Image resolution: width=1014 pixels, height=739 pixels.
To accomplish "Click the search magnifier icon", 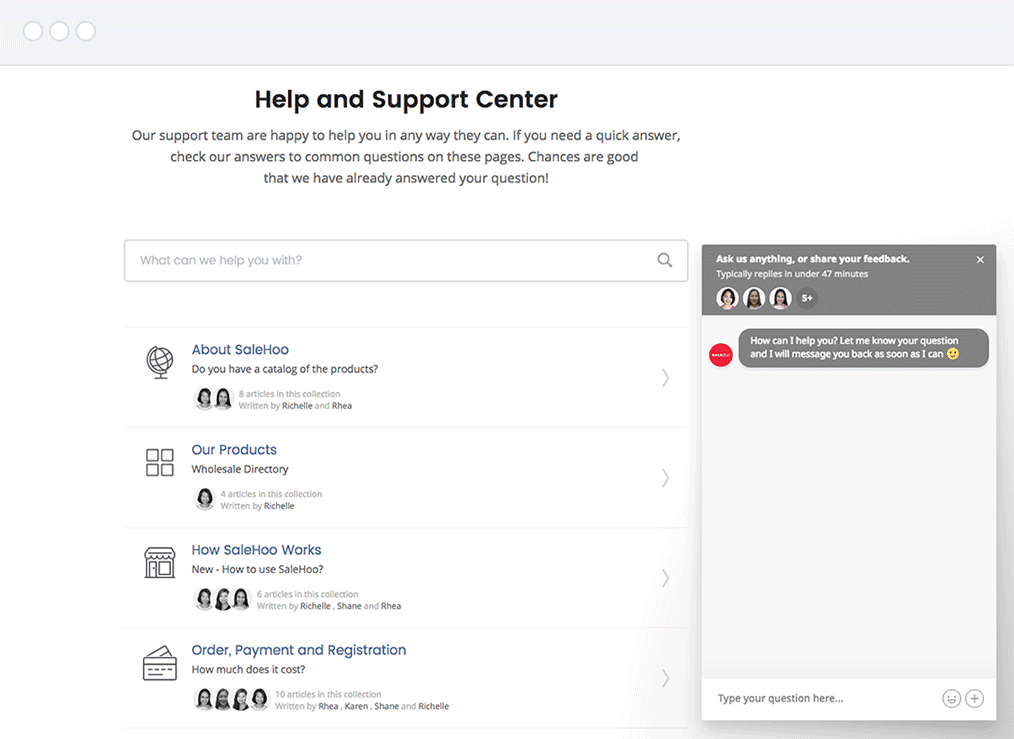I will coord(665,260).
